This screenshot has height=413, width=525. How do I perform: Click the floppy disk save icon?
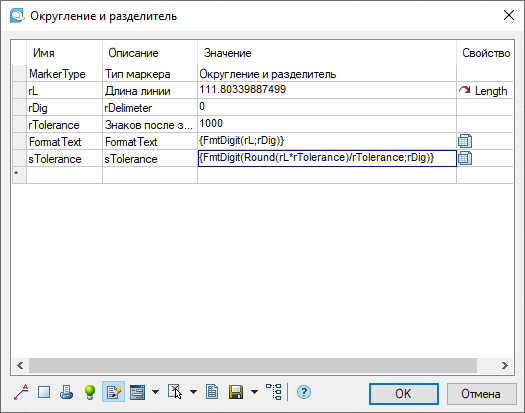click(x=236, y=392)
